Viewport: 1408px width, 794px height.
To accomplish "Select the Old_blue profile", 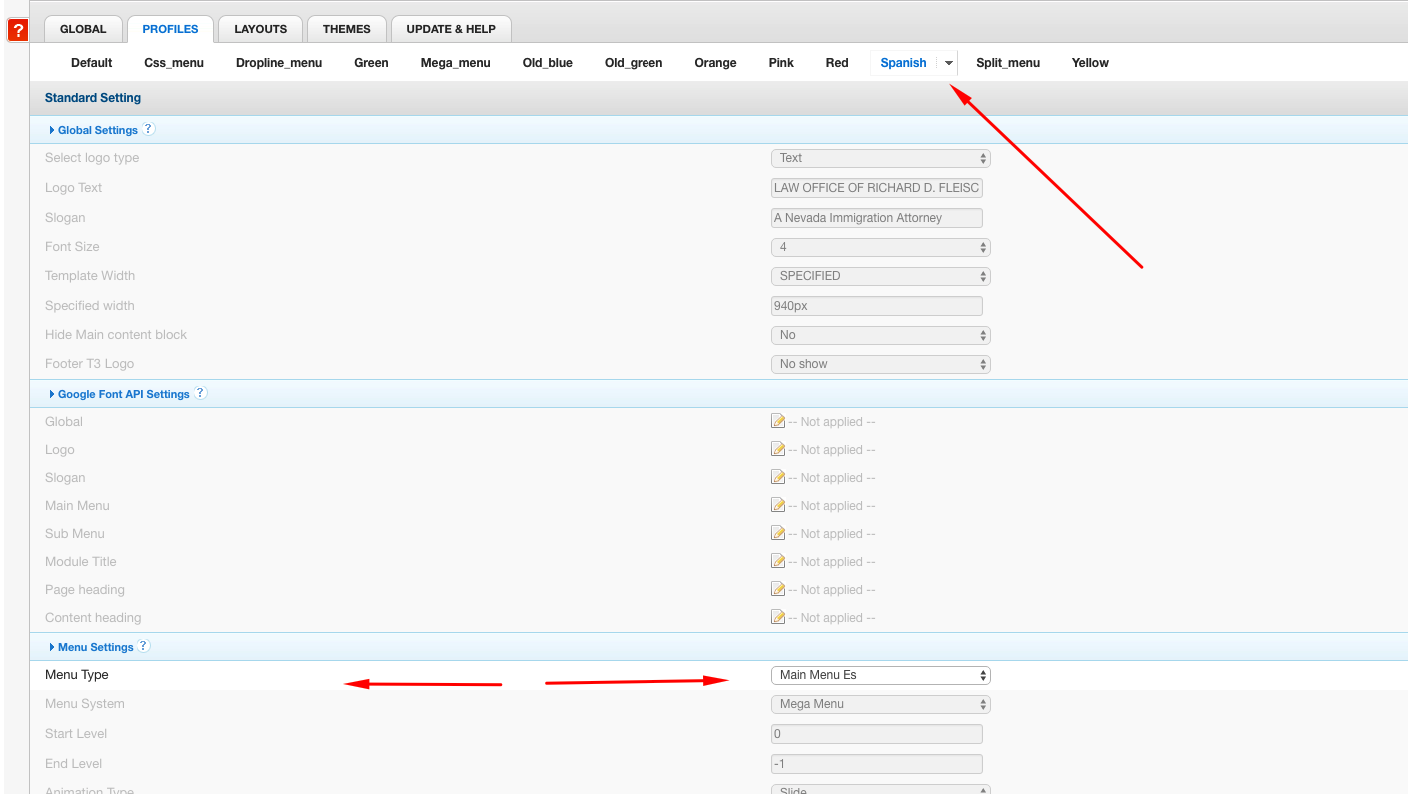I will click(548, 63).
